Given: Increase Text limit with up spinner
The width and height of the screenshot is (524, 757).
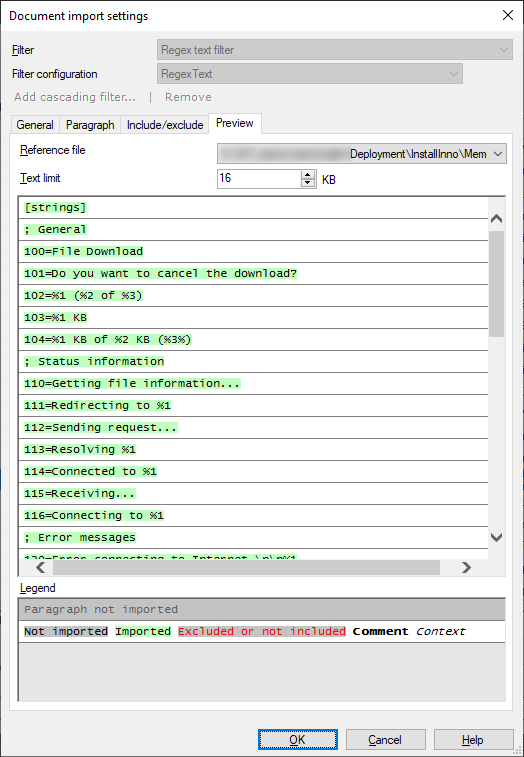Looking at the screenshot, I should pos(308,175).
